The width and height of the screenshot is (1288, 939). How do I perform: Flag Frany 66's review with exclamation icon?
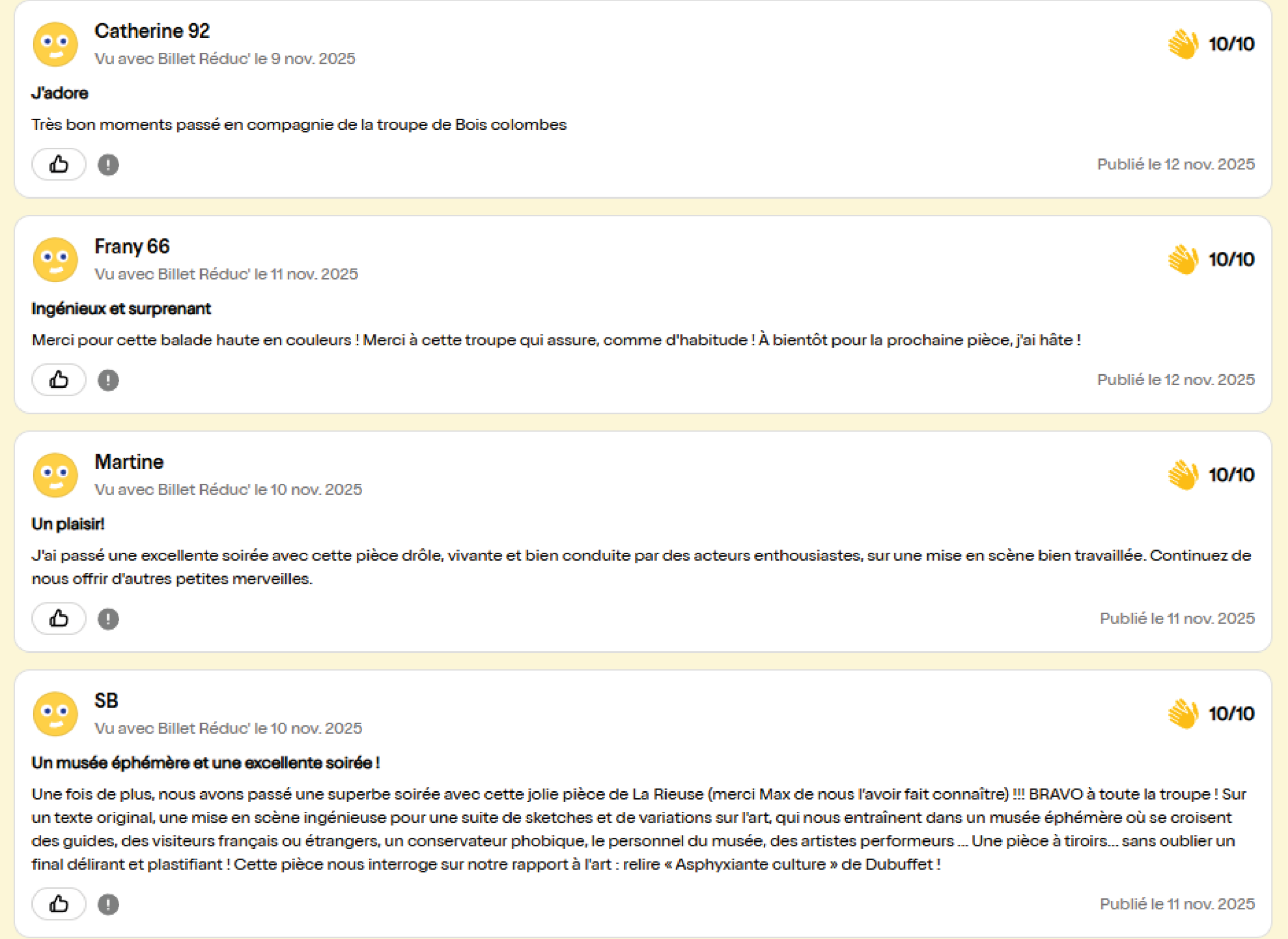108,380
